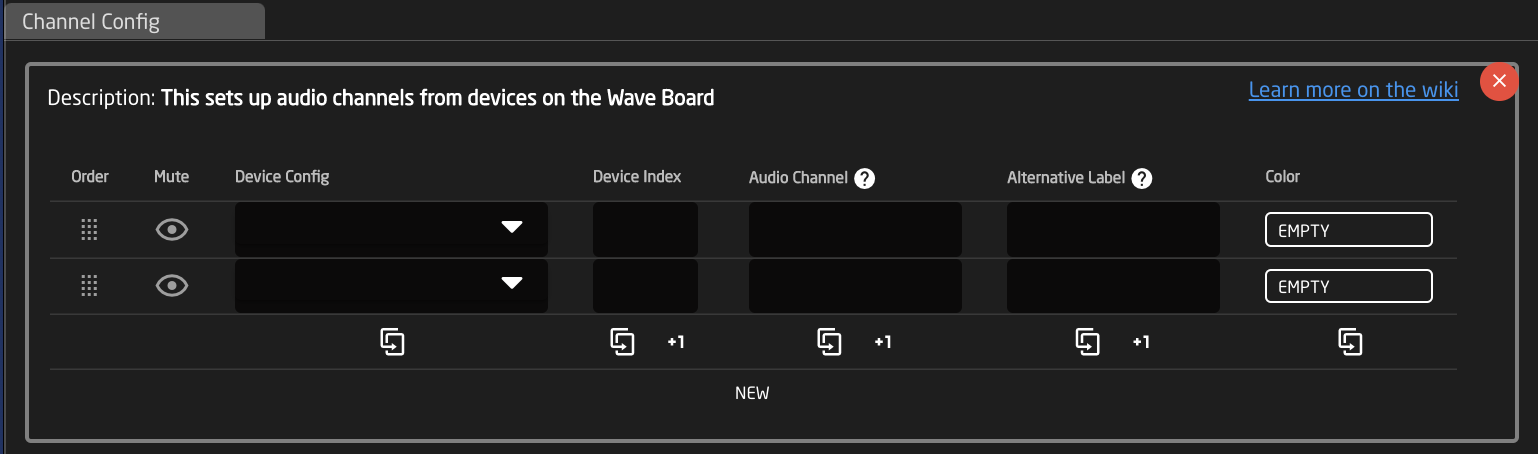Click the Audio Channel help question mark
Image resolution: width=1538 pixels, height=454 pixels.
(x=865, y=178)
